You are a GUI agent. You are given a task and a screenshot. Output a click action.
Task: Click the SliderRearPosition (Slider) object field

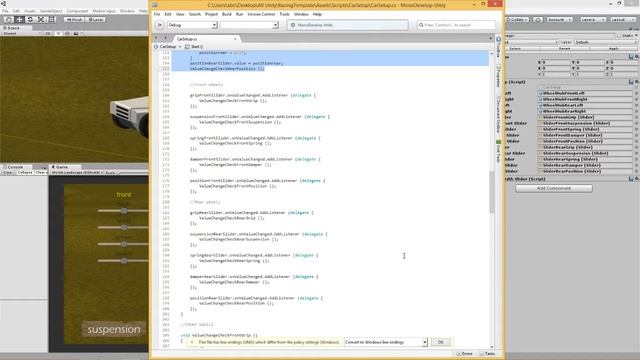pyautogui.click(x=585, y=171)
